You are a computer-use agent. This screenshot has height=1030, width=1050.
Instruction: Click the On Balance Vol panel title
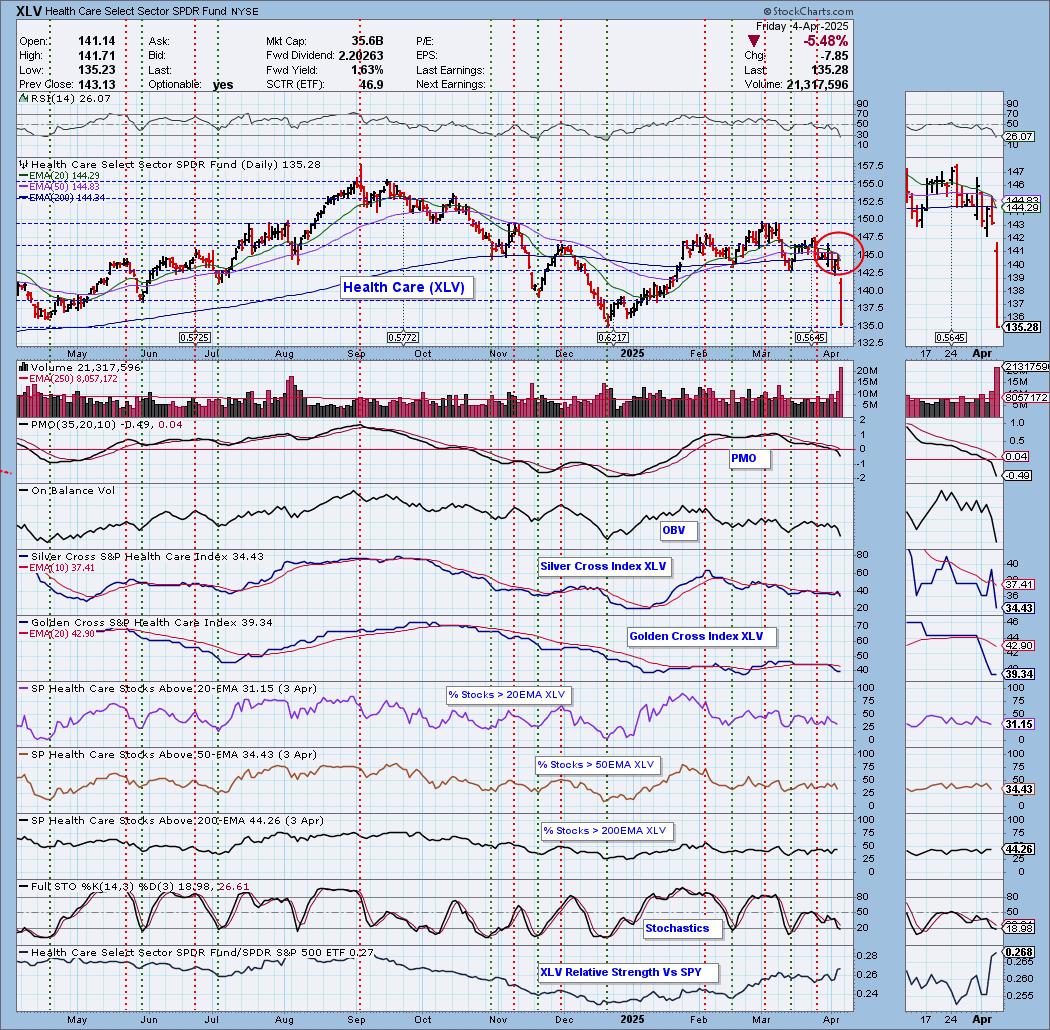pos(66,490)
